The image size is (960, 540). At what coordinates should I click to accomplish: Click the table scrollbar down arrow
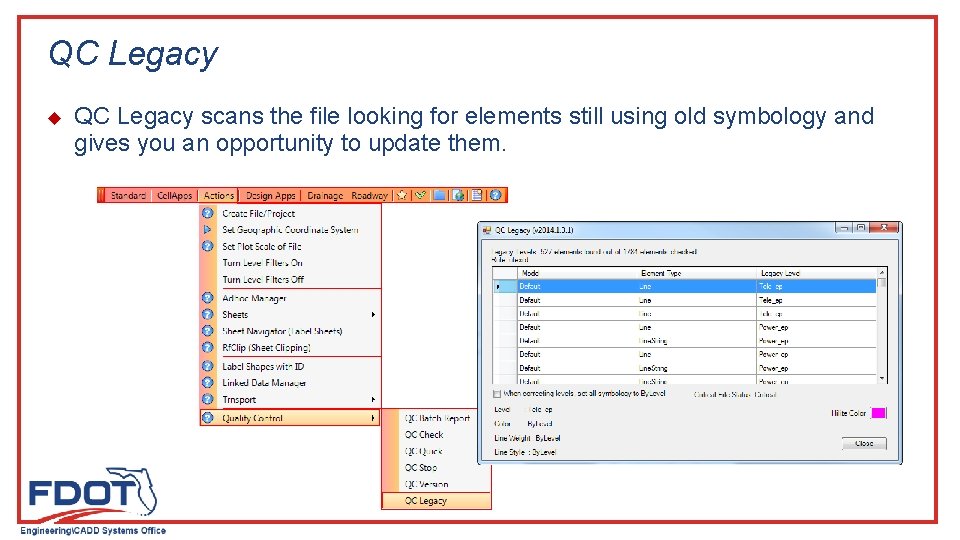pos(882,379)
